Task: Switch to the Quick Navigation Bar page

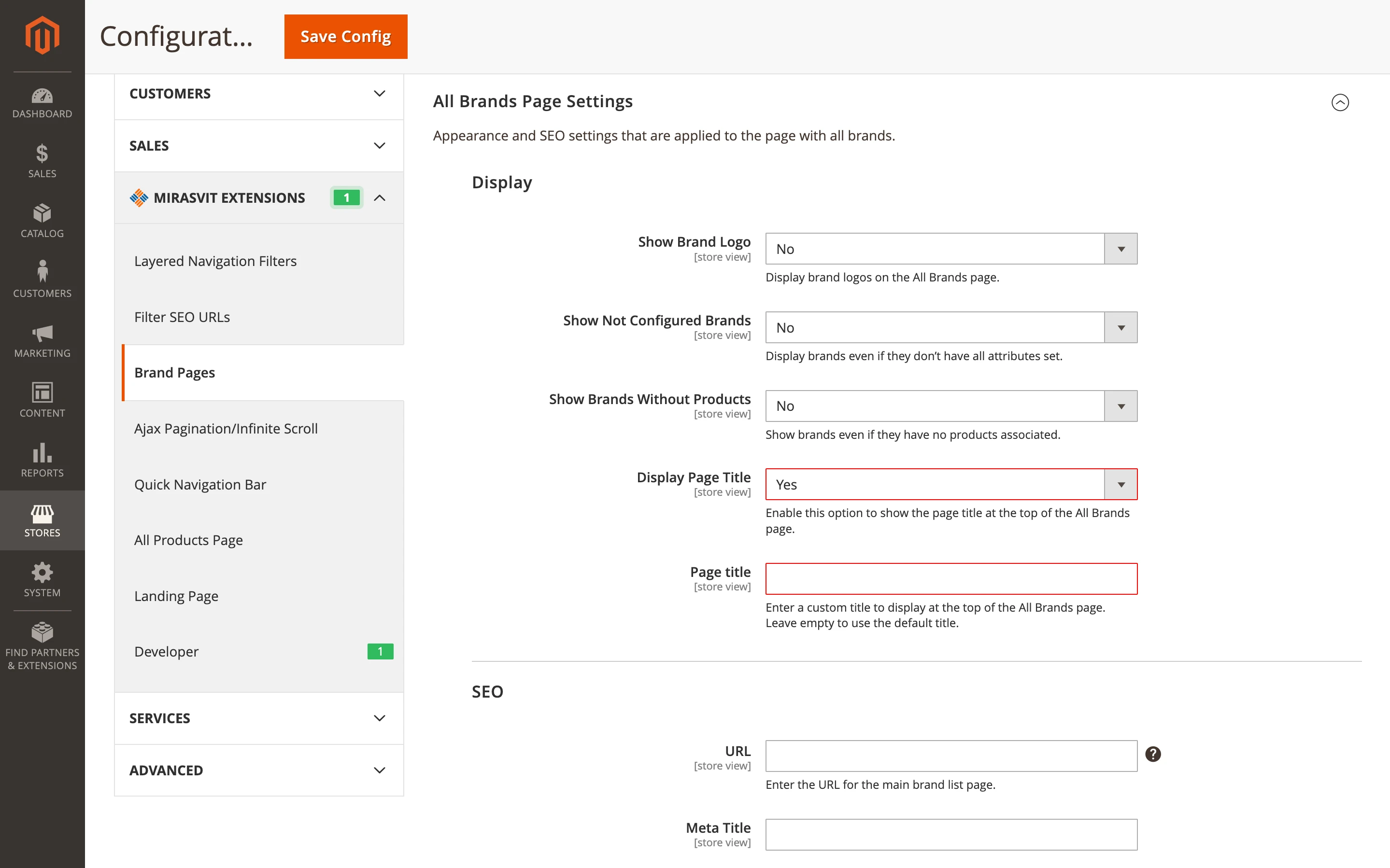Action: click(200, 484)
